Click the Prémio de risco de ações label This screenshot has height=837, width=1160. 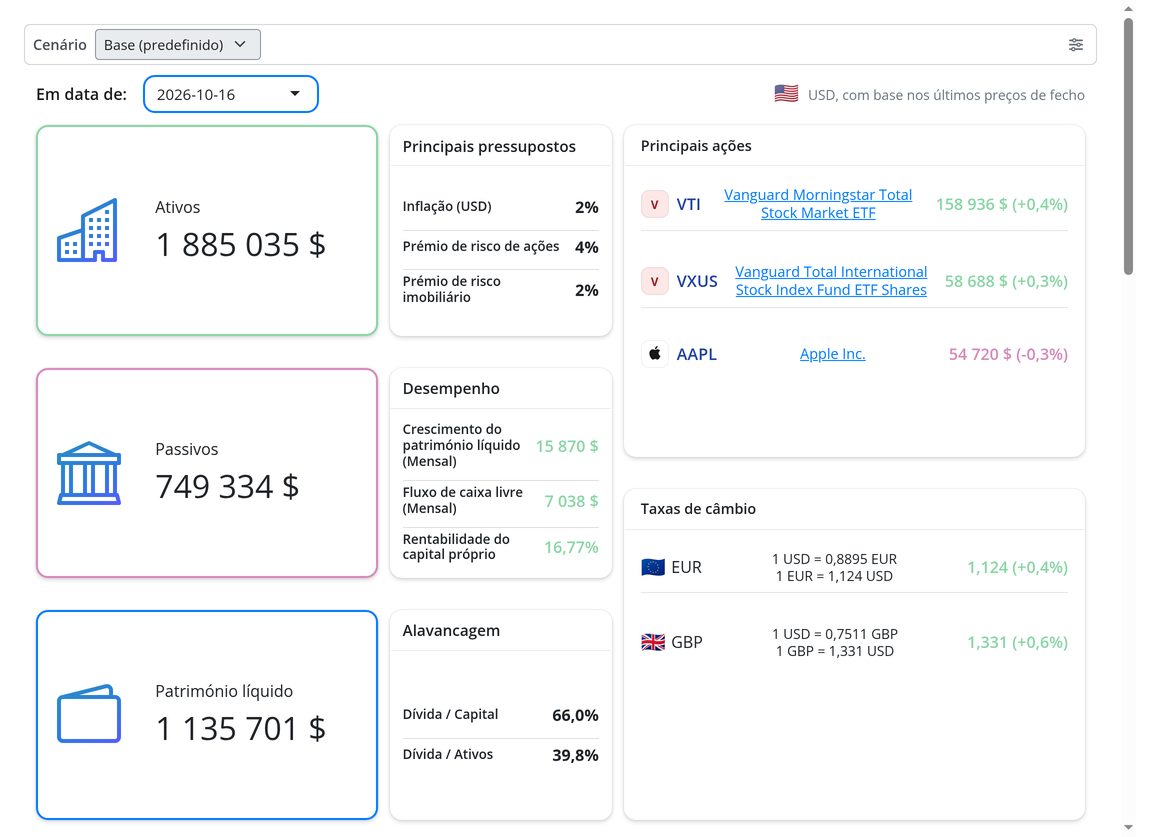481,246
